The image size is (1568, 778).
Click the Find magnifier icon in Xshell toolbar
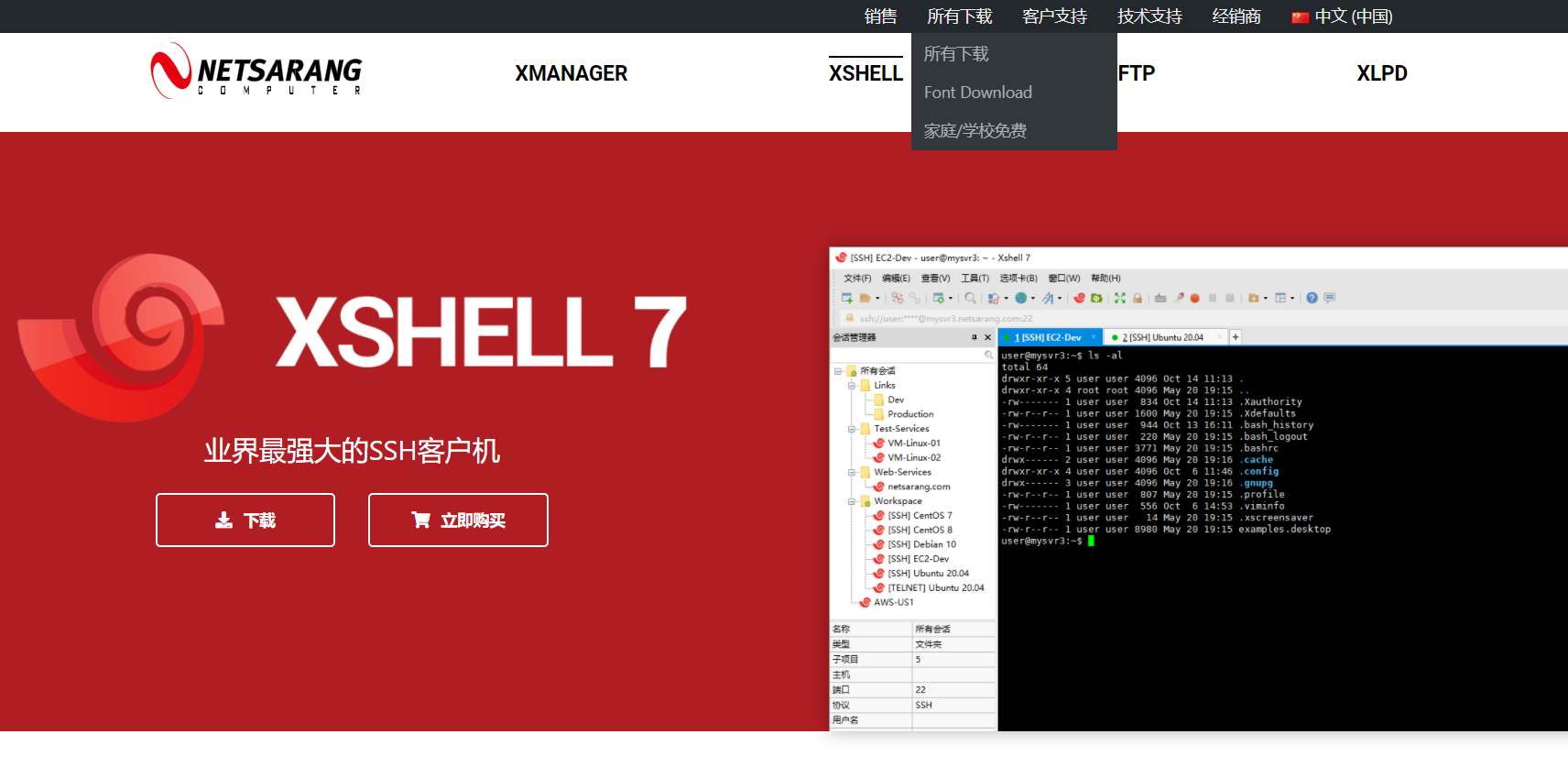click(970, 298)
